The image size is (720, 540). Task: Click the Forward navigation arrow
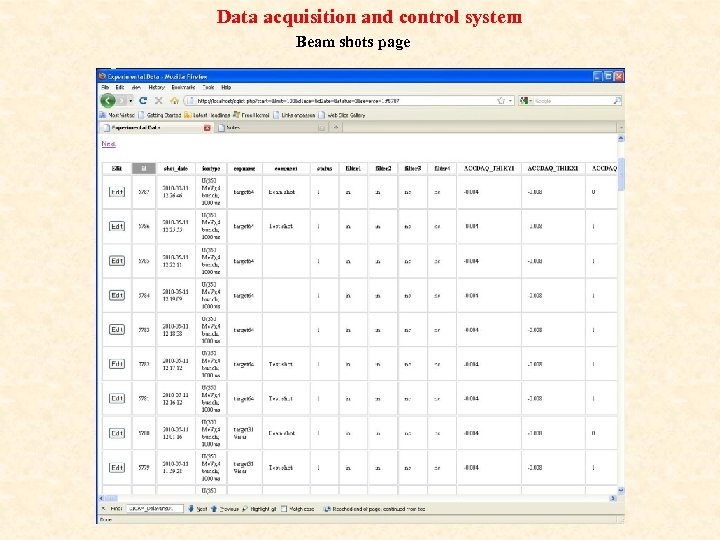(121, 100)
